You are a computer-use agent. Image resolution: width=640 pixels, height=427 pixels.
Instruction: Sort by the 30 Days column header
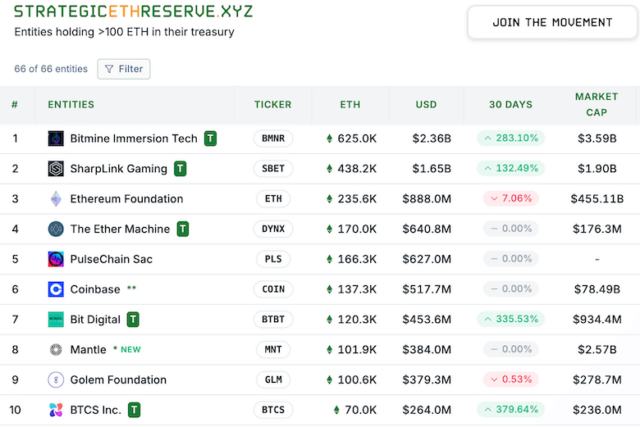(511, 105)
